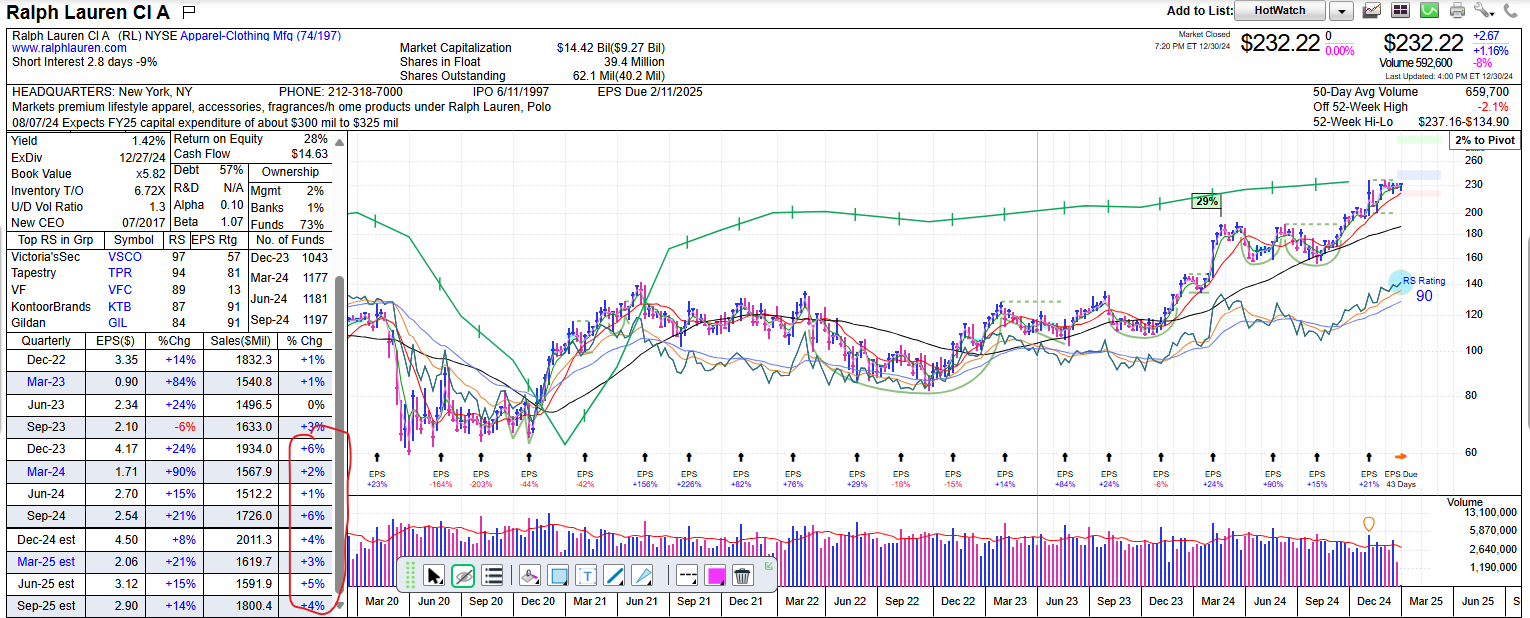Click the Mar-25 est EPS value 2.06
This screenshot has height=618, width=1530.
[126, 562]
